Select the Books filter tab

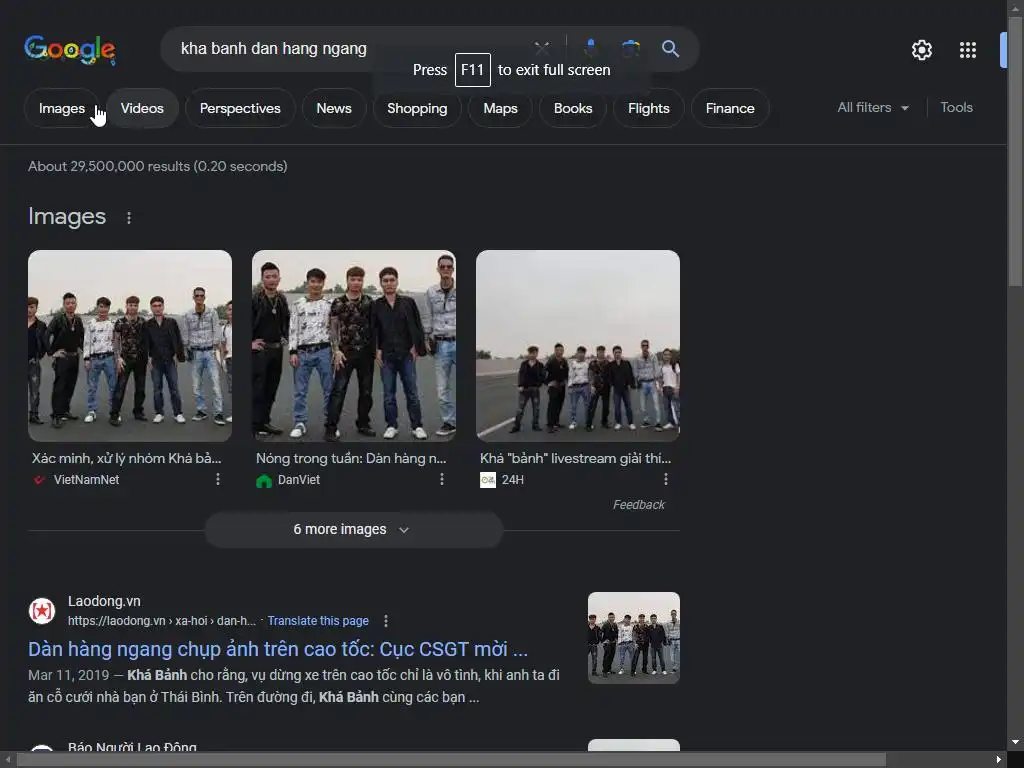tap(573, 108)
